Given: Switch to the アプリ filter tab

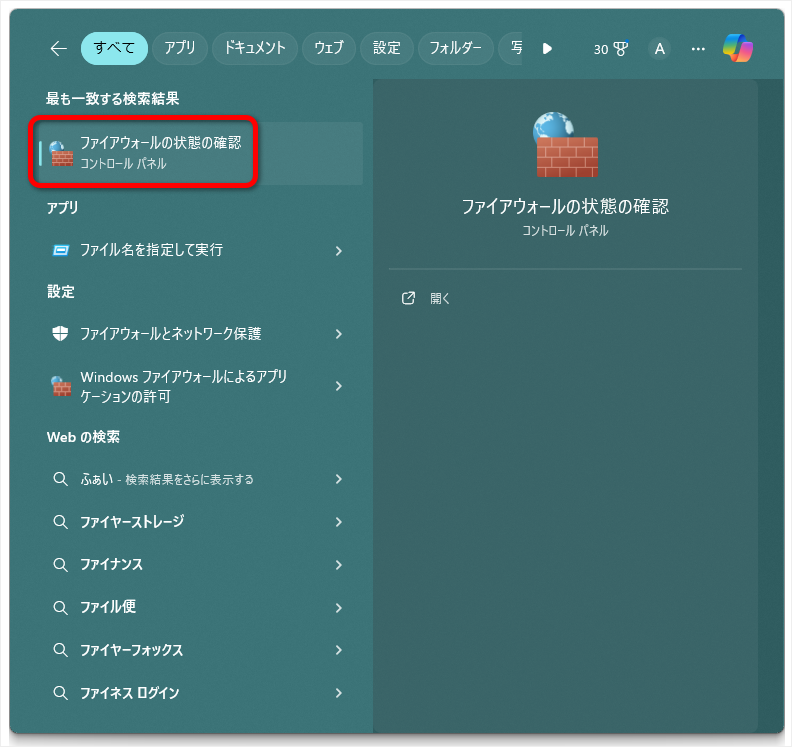Looking at the screenshot, I should point(180,48).
